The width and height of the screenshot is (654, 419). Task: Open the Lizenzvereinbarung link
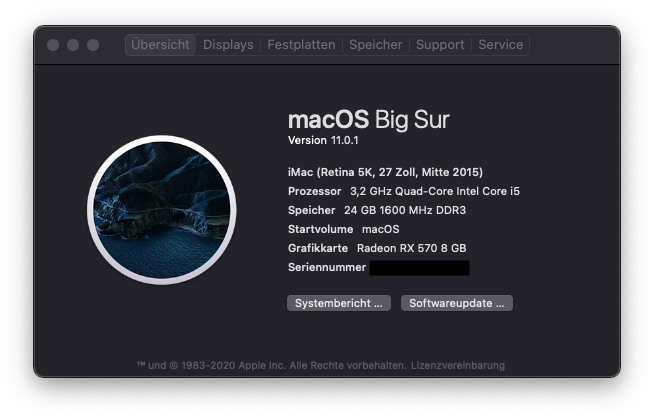(458, 366)
